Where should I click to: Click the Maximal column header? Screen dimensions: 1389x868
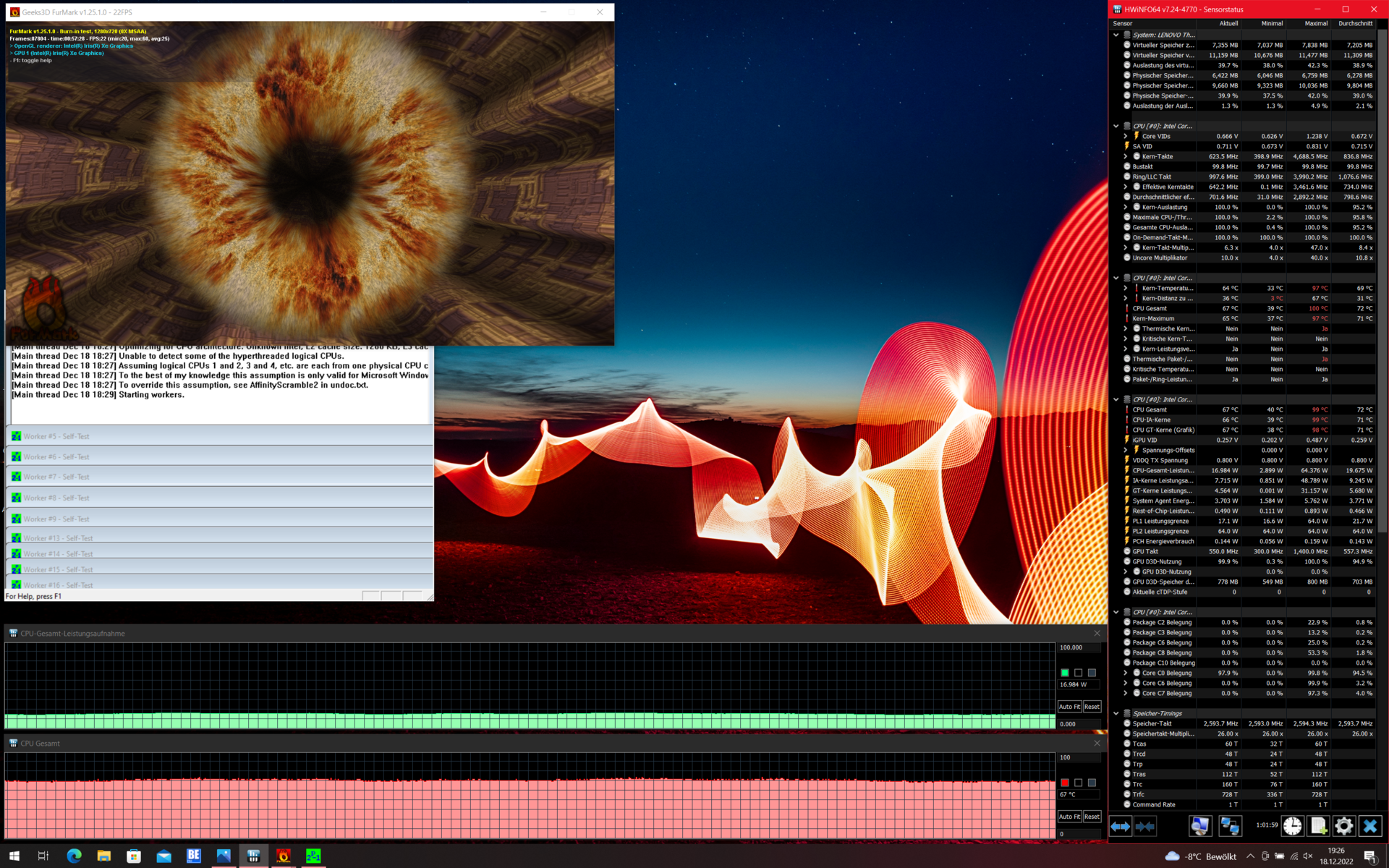(1316, 23)
